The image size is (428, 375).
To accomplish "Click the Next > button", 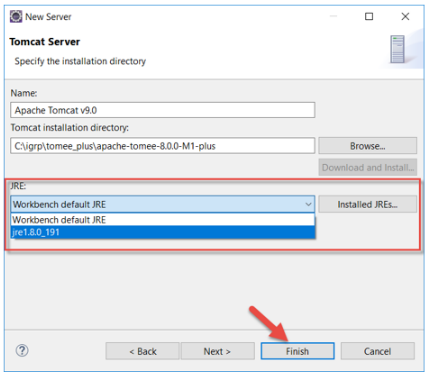I will pyautogui.click(x=217, y=351).
